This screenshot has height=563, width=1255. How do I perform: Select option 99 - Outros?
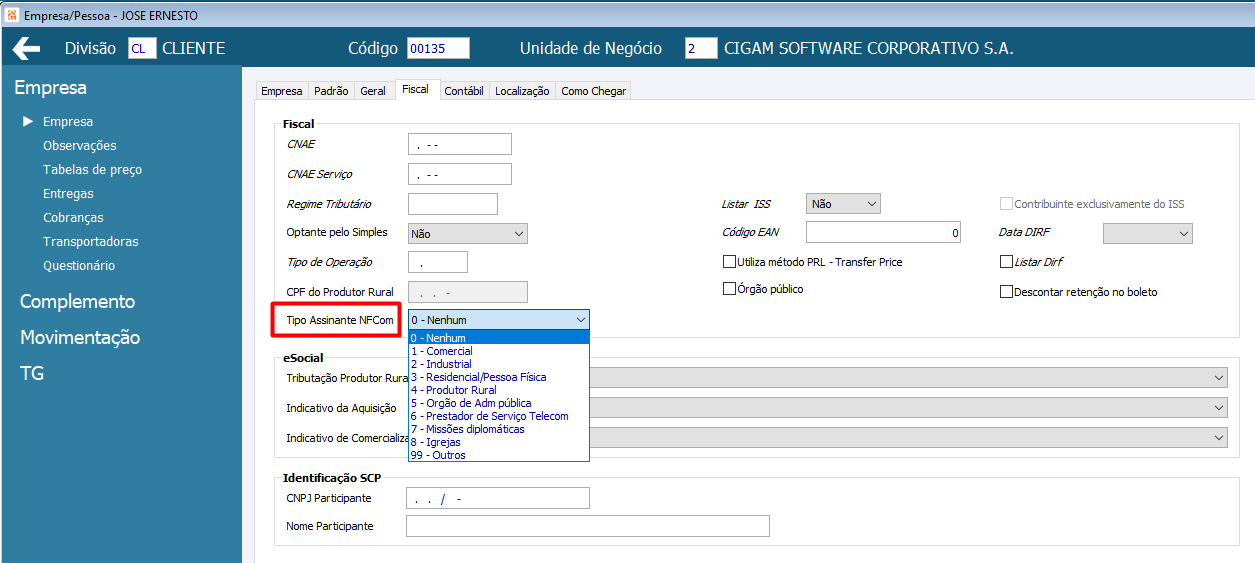[499, 455]
